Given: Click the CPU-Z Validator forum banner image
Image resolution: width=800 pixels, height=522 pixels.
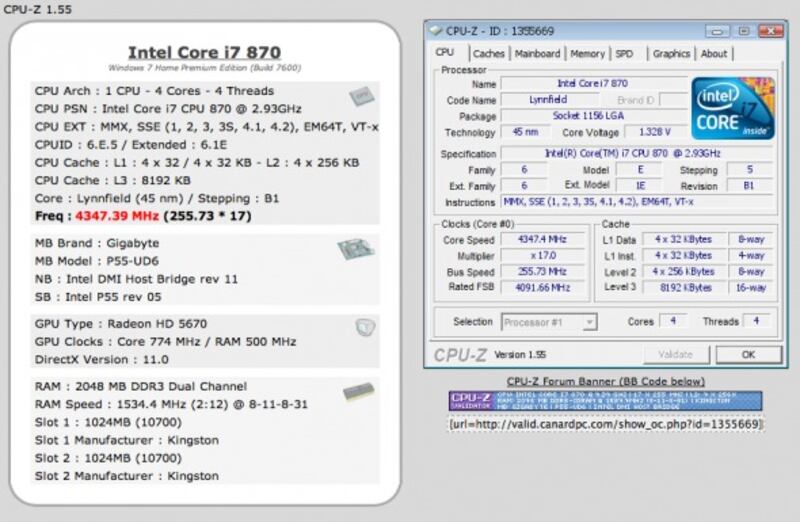Looking at the screenshot, I should click(x=605, y=401).
